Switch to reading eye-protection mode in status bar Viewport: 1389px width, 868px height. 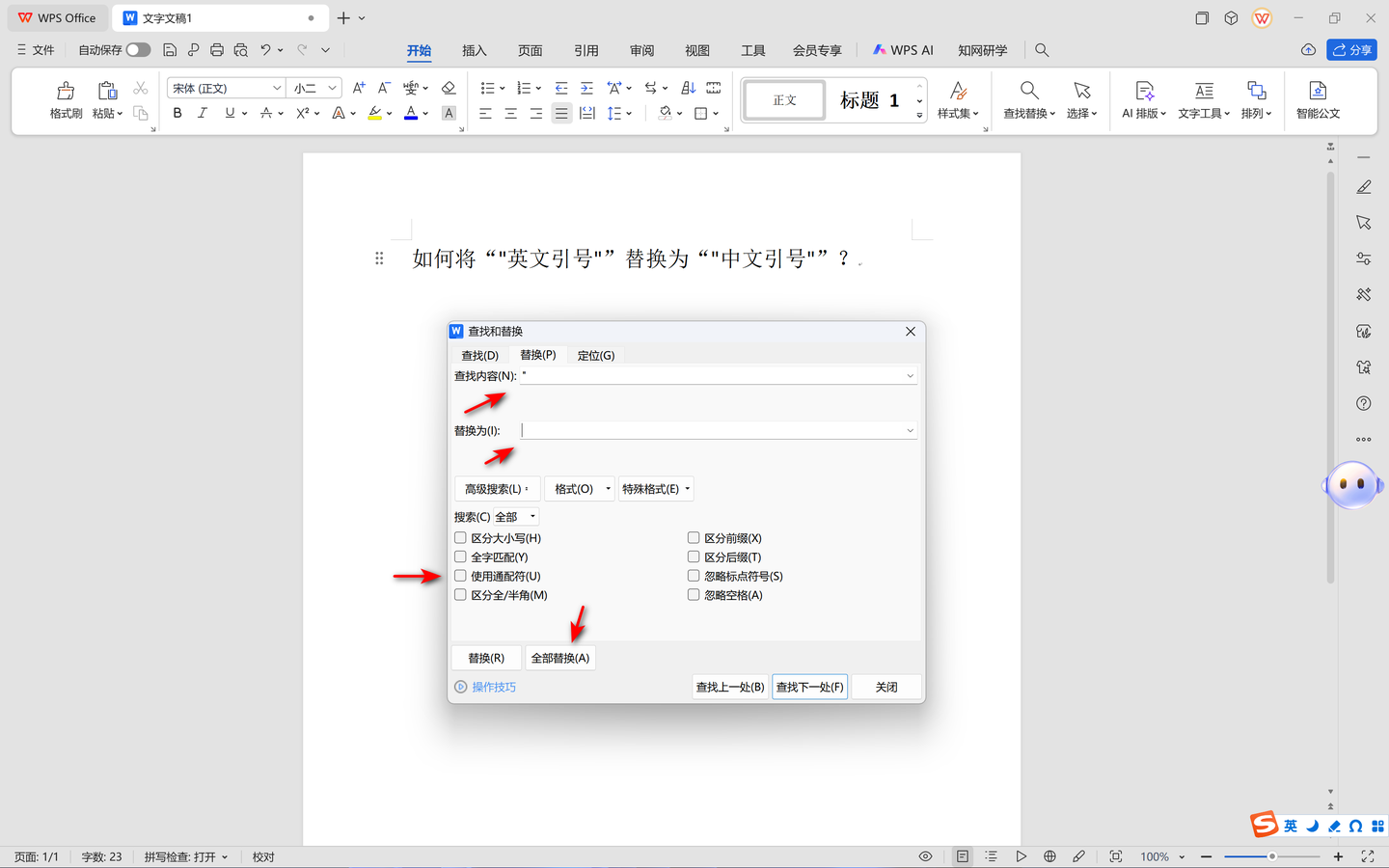(925, 856)
